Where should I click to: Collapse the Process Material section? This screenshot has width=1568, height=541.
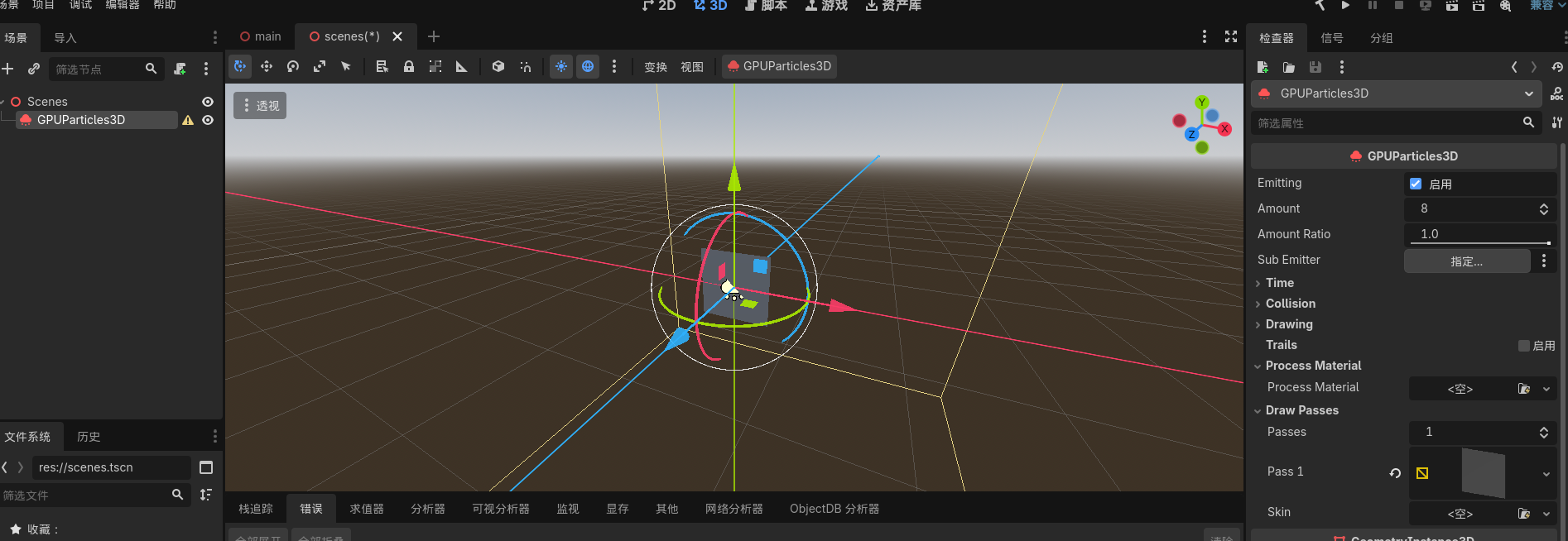pyautogui.click(x=1313, y=366)
